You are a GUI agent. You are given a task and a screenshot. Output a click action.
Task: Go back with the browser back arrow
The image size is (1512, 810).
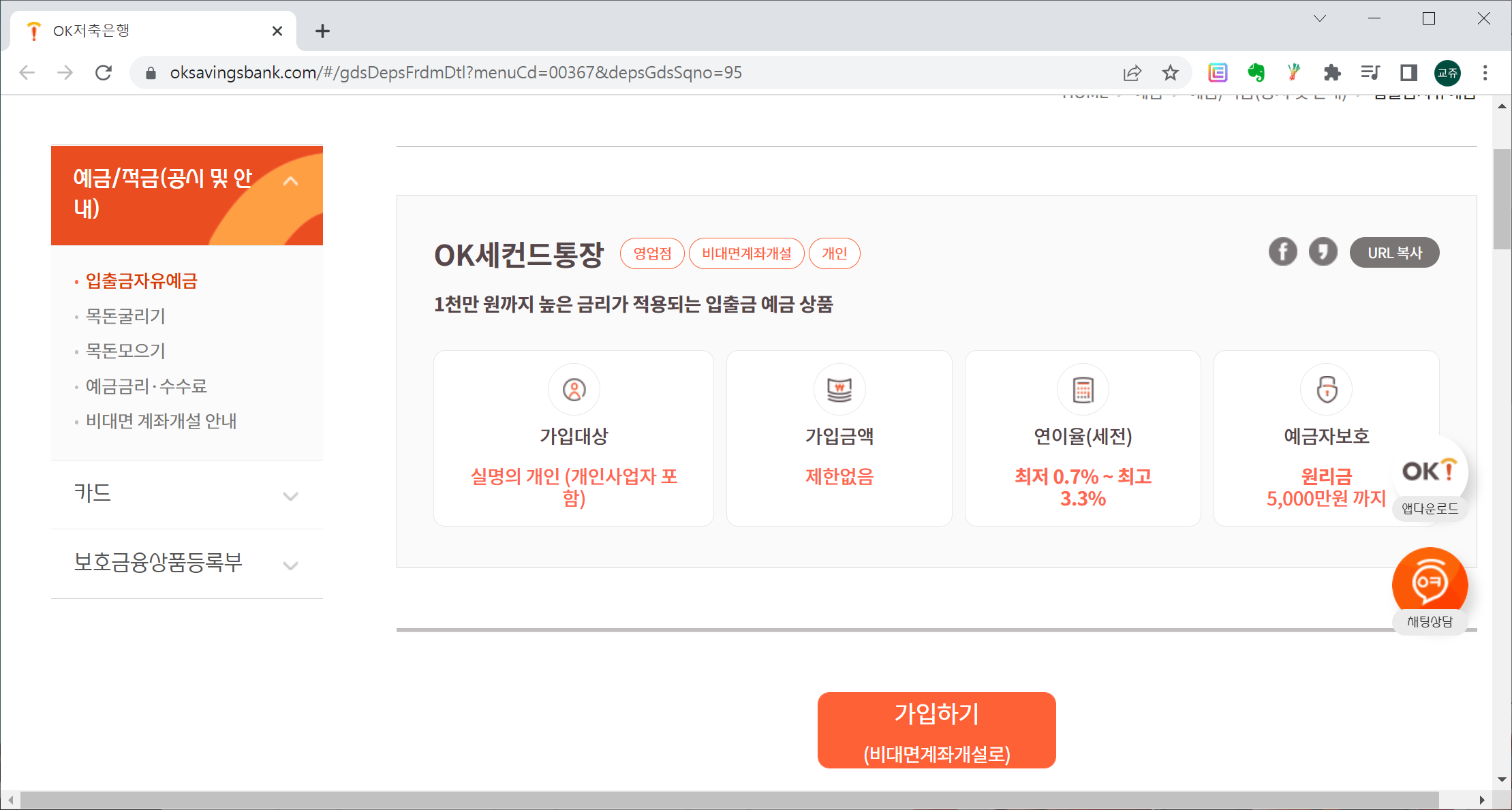[x=27, y=72]
